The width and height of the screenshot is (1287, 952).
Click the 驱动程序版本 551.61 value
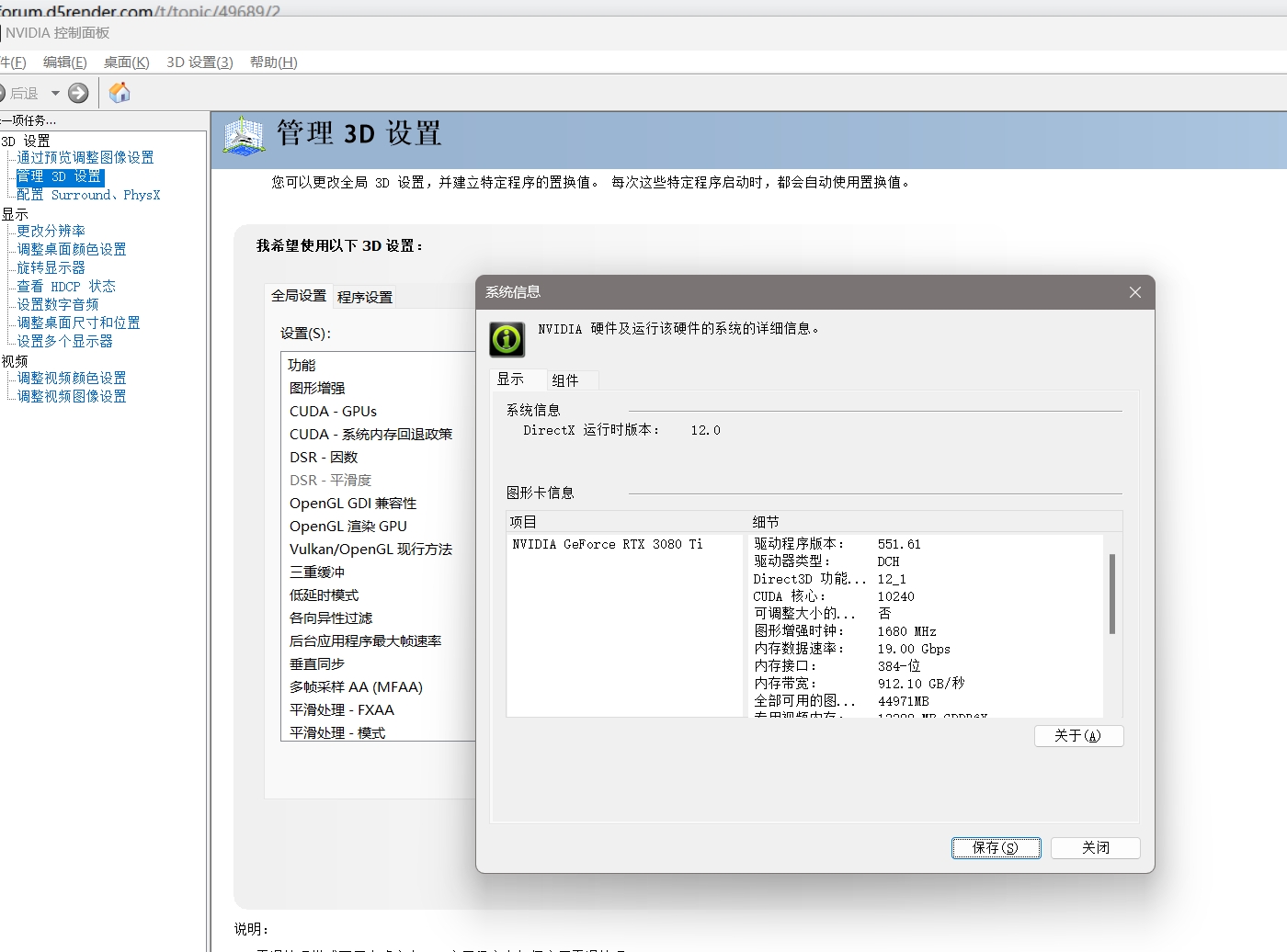(899, 544)
